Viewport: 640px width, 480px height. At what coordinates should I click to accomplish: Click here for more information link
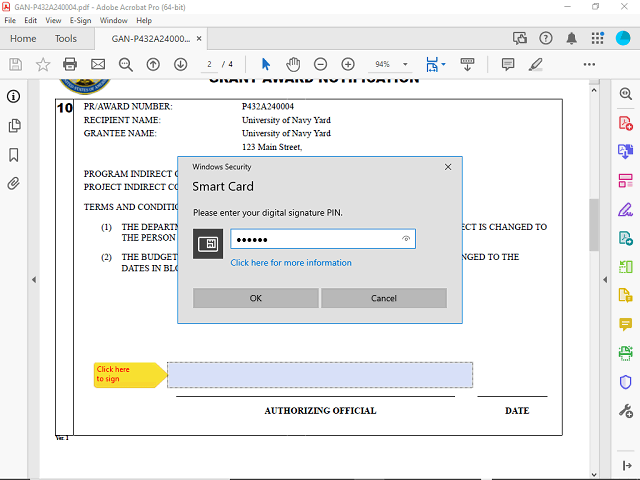pyautogui.click(x=291, y=263)
